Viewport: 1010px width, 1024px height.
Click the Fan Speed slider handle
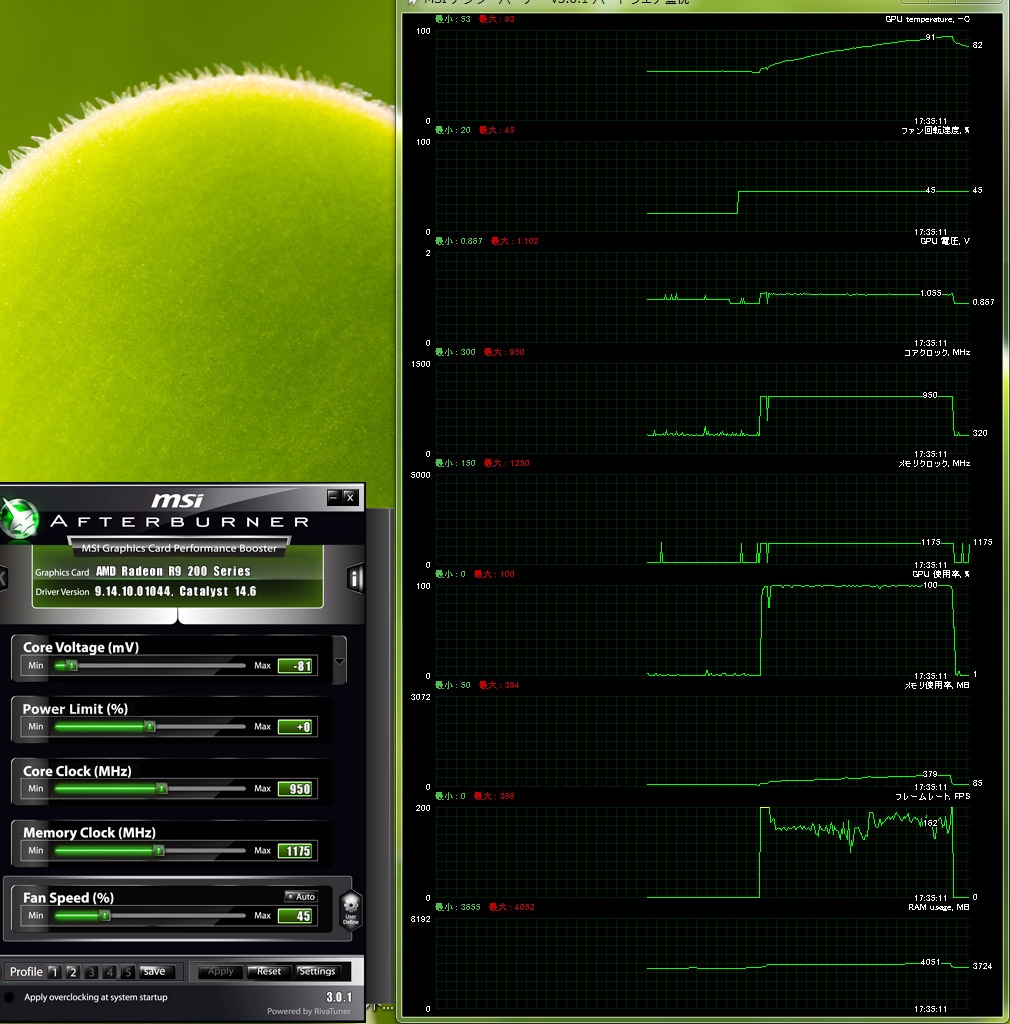coord(104,916)
